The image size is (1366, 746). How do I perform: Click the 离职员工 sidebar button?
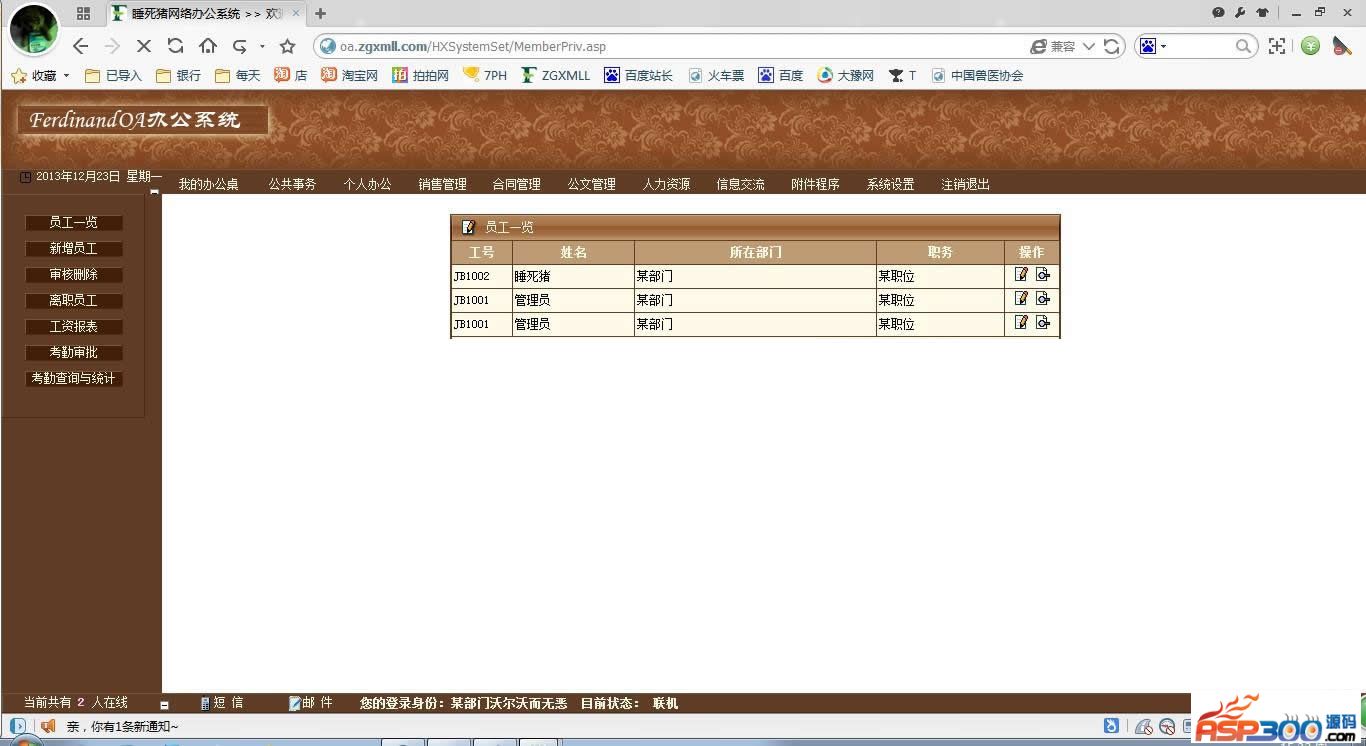tap(74, 301)
